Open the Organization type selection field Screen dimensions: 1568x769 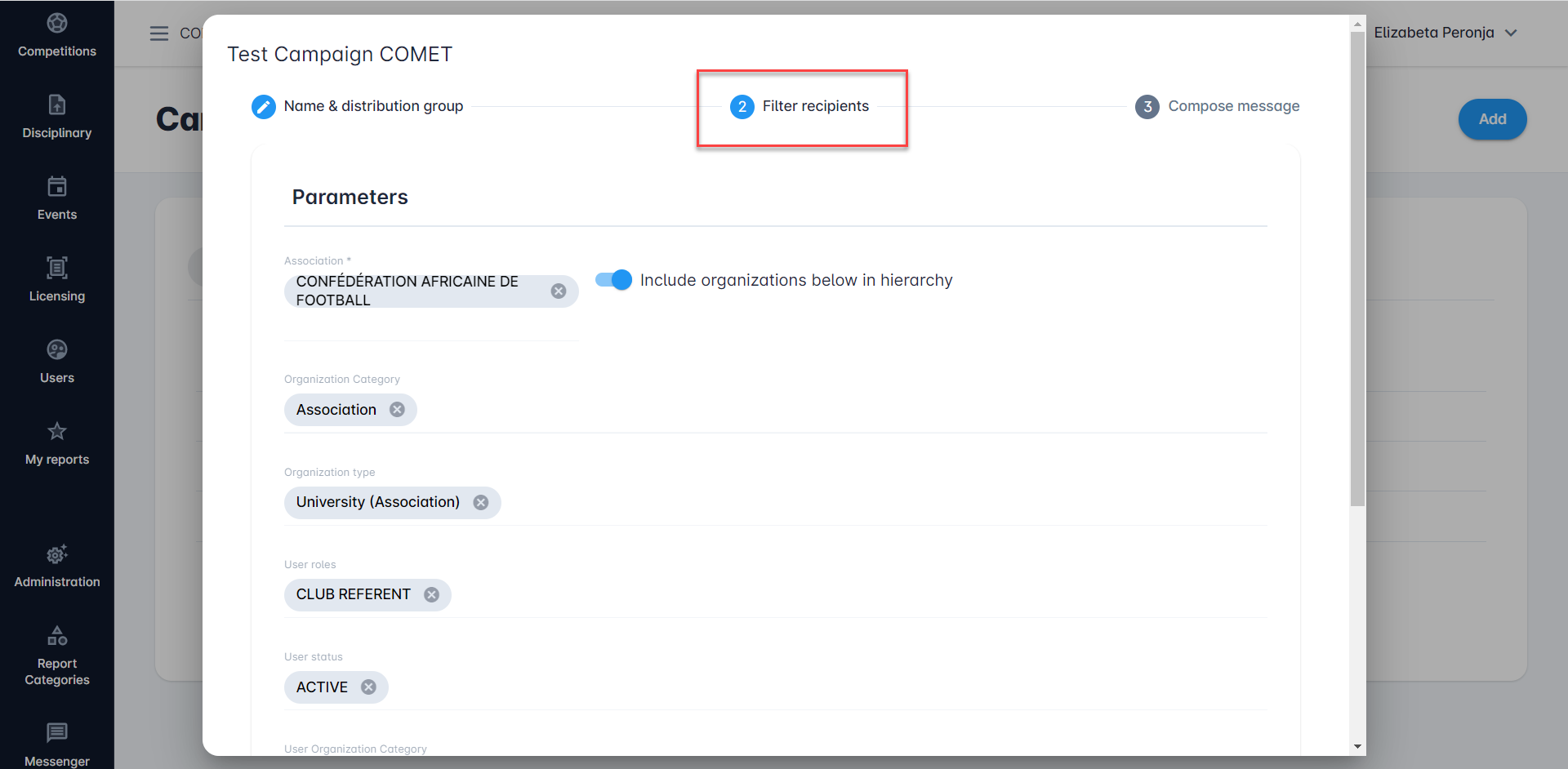tap(817, 503)
